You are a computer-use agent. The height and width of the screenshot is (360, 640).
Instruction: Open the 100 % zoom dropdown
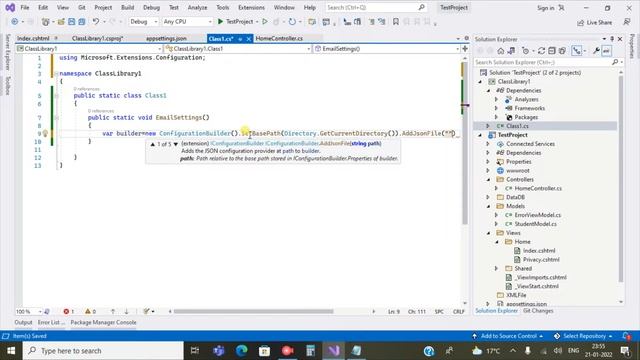[x=29, y=311]
